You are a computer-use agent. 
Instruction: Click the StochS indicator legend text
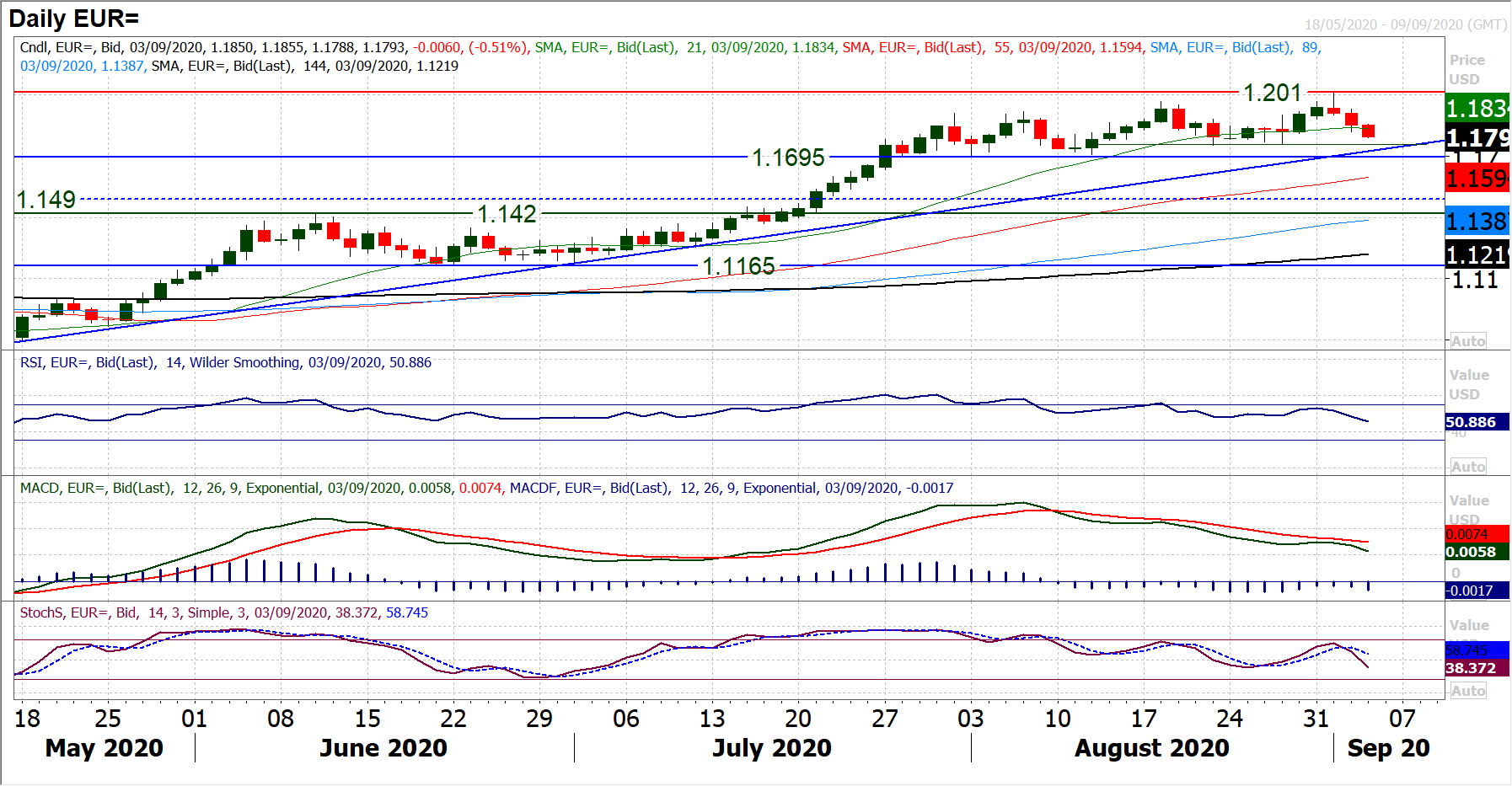[223, 612]
